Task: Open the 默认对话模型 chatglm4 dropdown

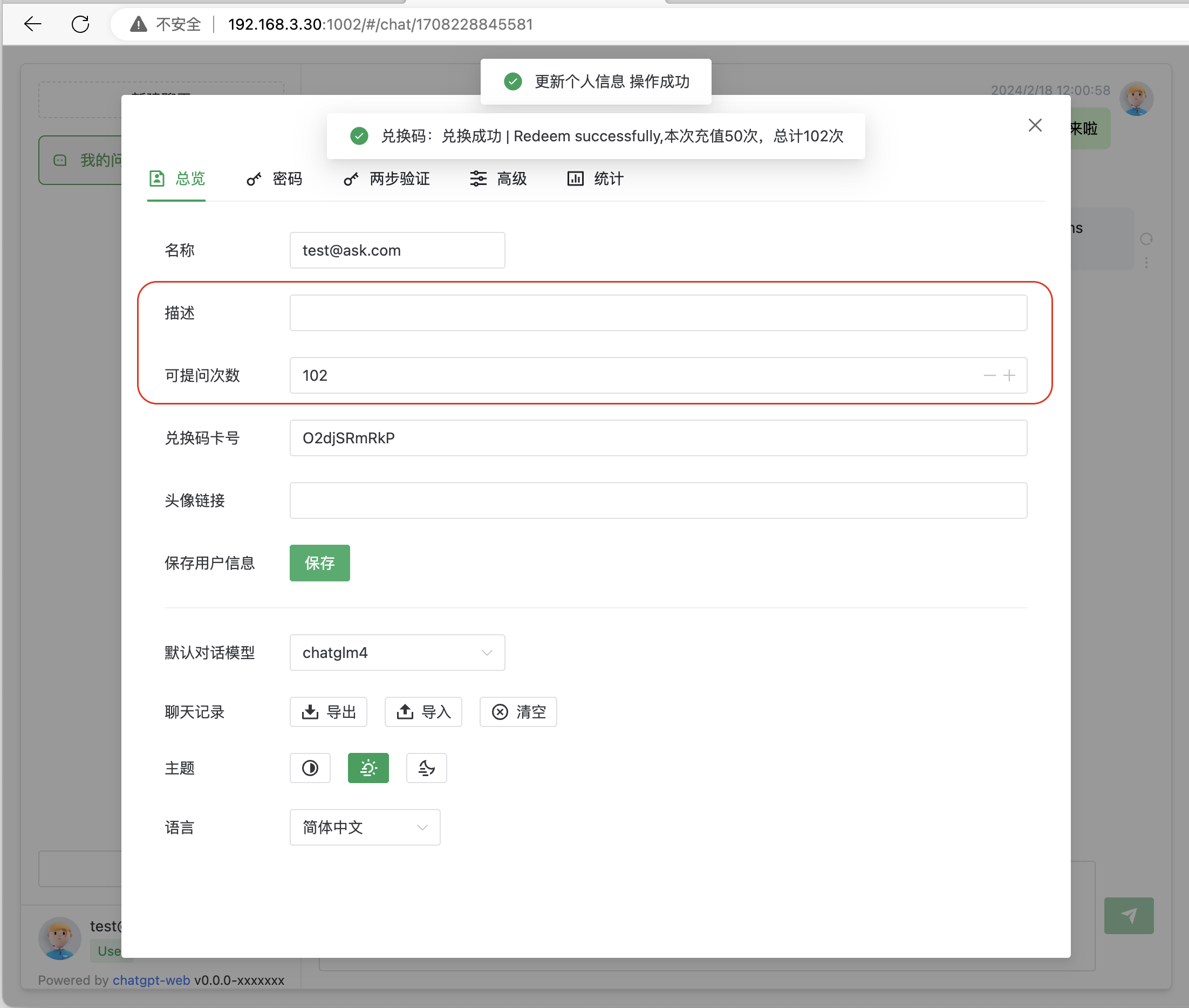Action: click(x=397, y=653)
